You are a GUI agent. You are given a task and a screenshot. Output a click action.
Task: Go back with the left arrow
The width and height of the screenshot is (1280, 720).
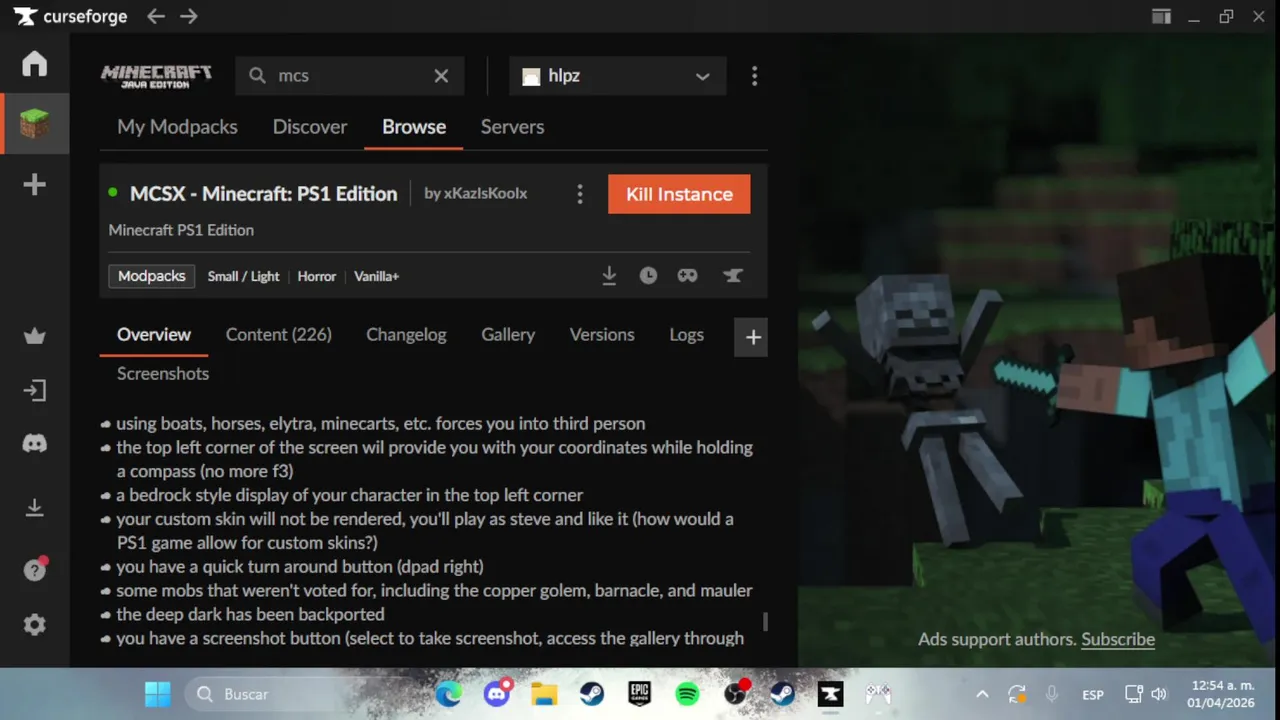(x=156, y=16)
